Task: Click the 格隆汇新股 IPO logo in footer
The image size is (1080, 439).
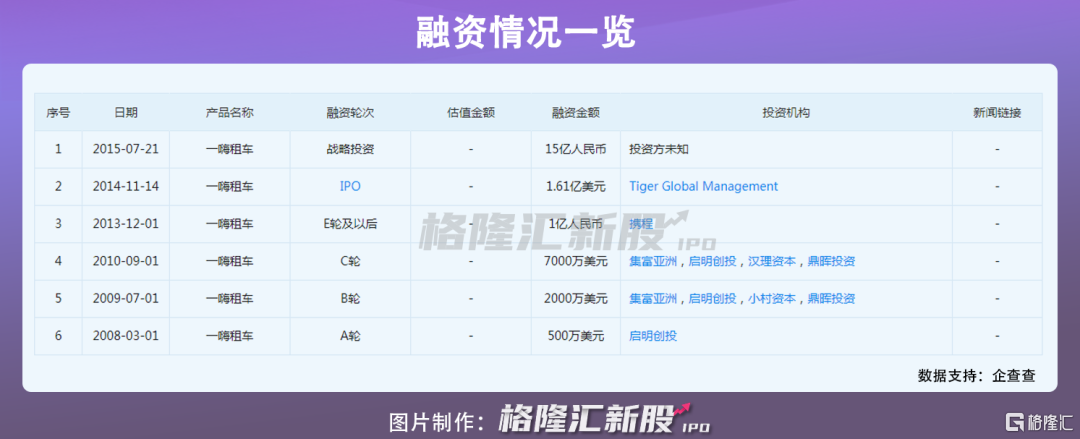Action: coord(605,419)
